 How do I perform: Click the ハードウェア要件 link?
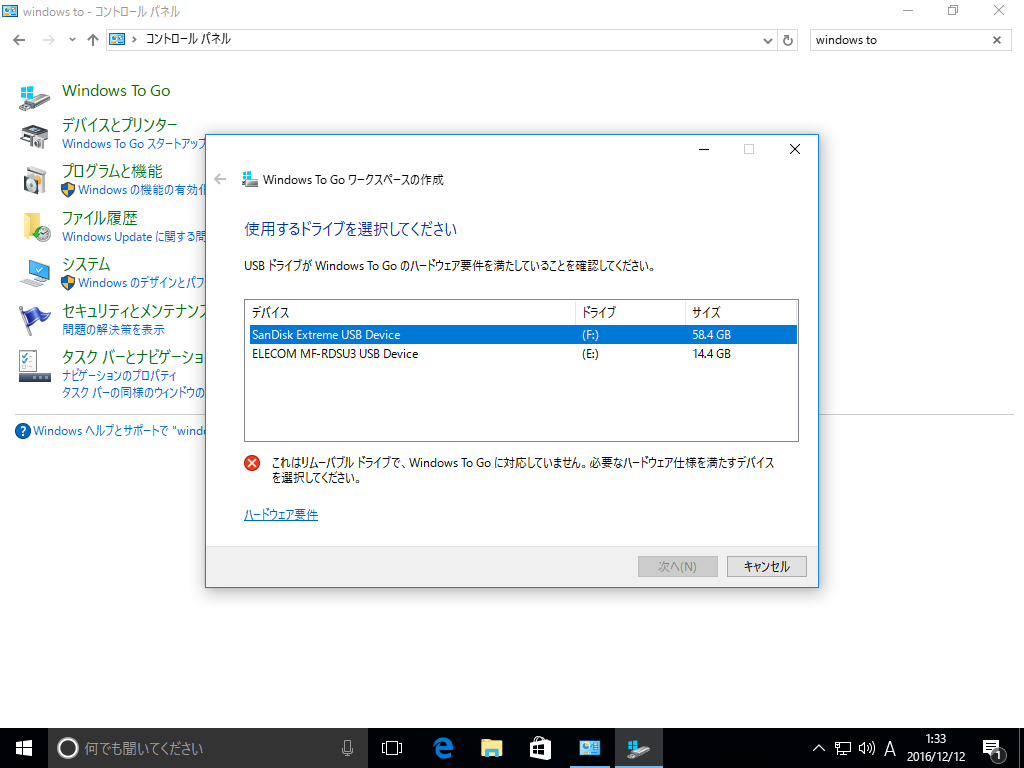(281, 515)
